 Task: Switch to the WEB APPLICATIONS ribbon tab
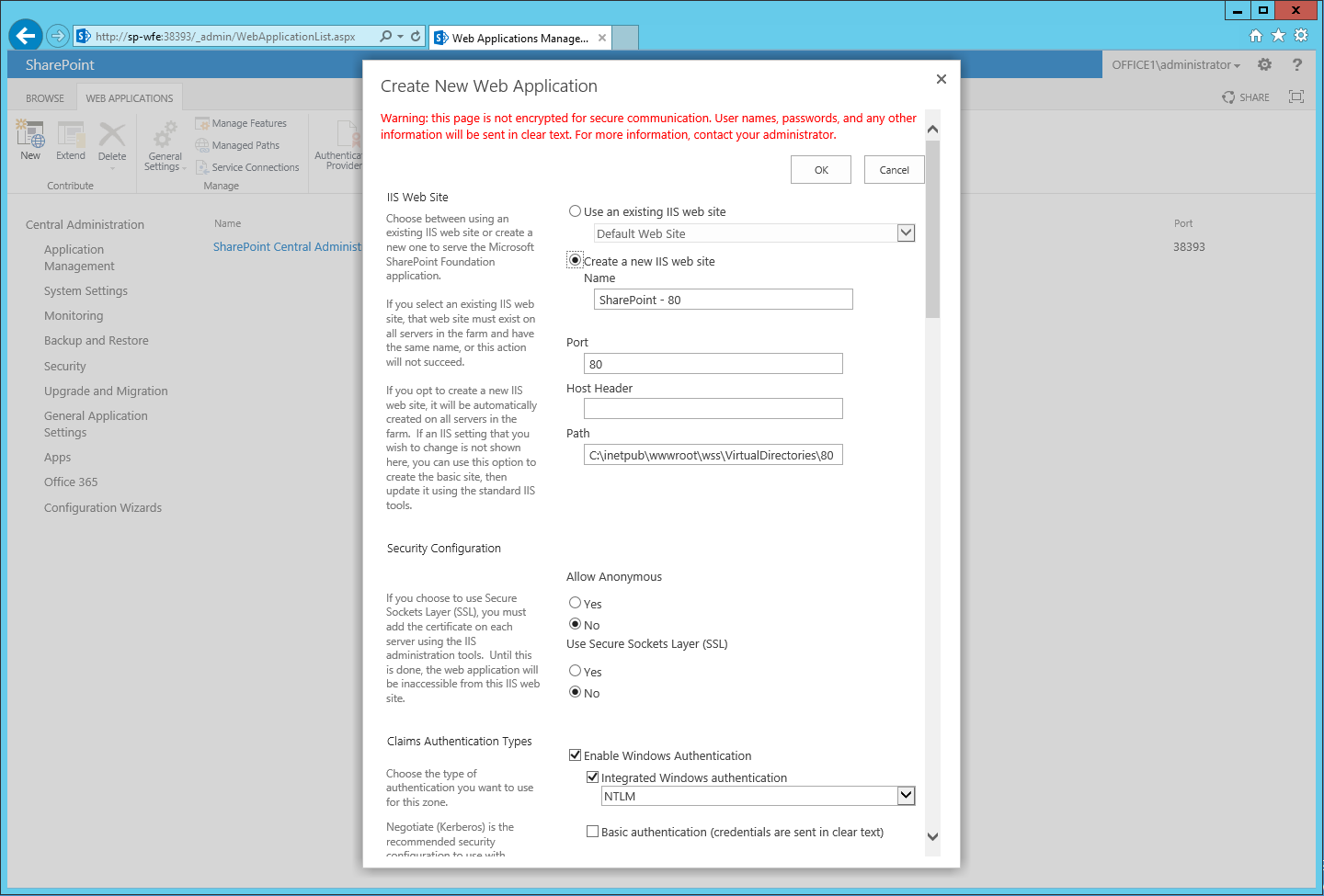pyautogui.click(x=130, y=98)
